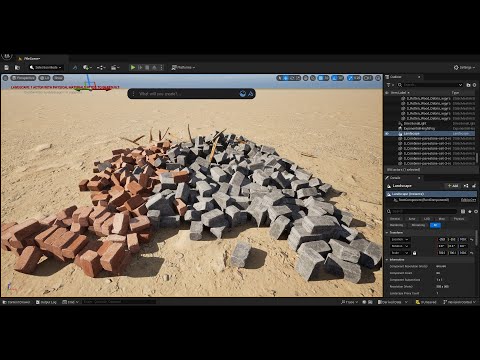The image size is (480, 360).
Task: Click the Add component button
Action: (453, 186)
